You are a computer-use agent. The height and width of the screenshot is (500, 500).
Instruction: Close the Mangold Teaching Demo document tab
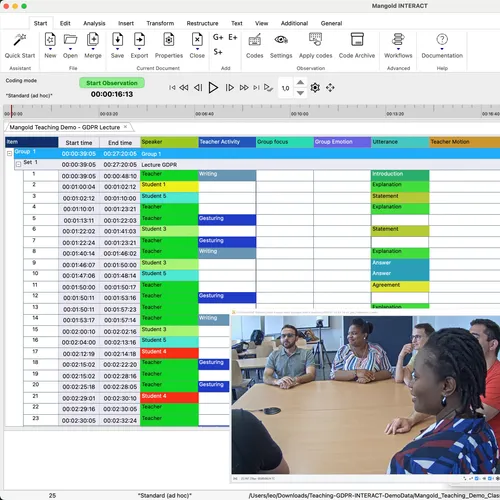pyautogui.click(x=125, y=127)
